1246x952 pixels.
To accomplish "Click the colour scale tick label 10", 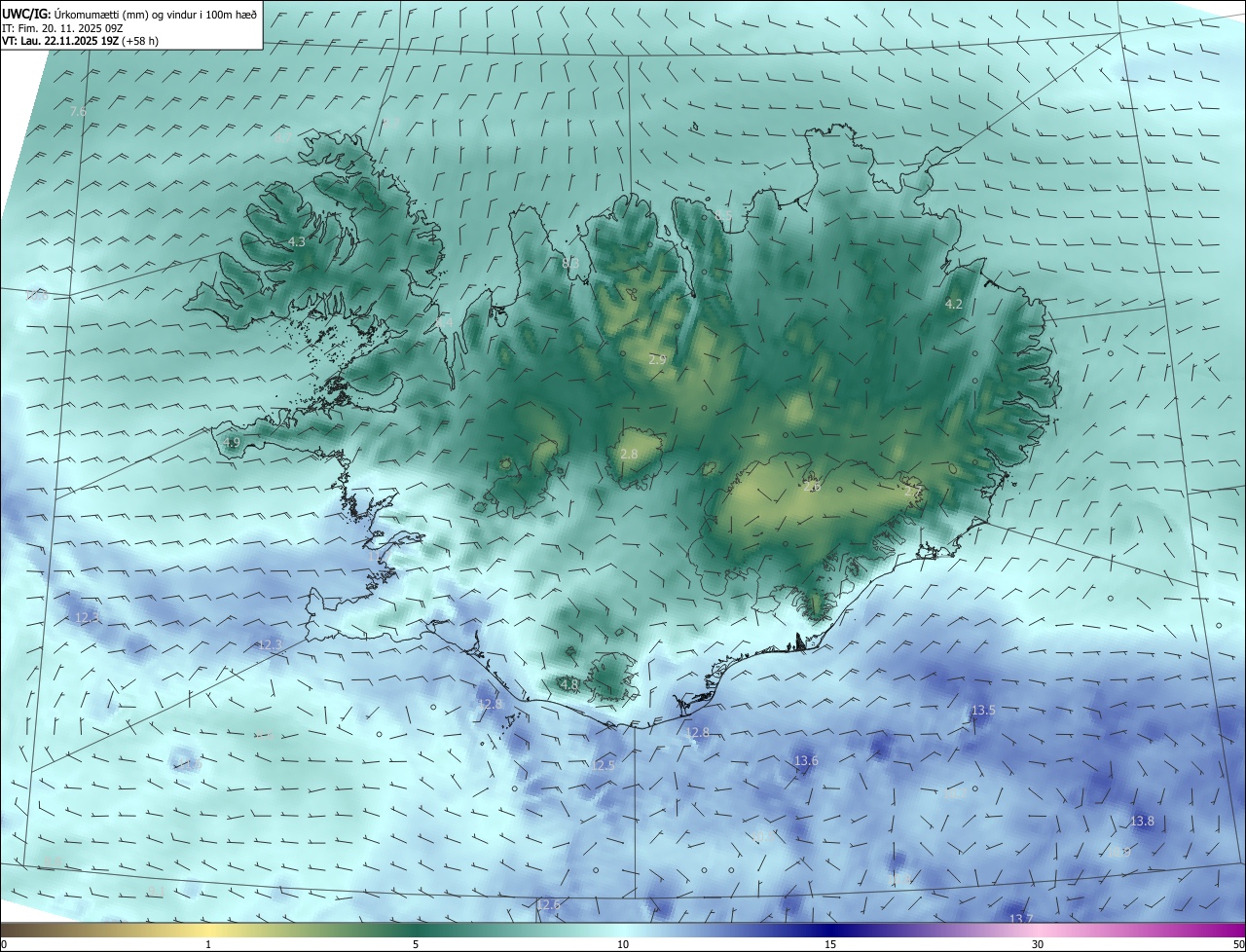I will click(x=623, y=944).
